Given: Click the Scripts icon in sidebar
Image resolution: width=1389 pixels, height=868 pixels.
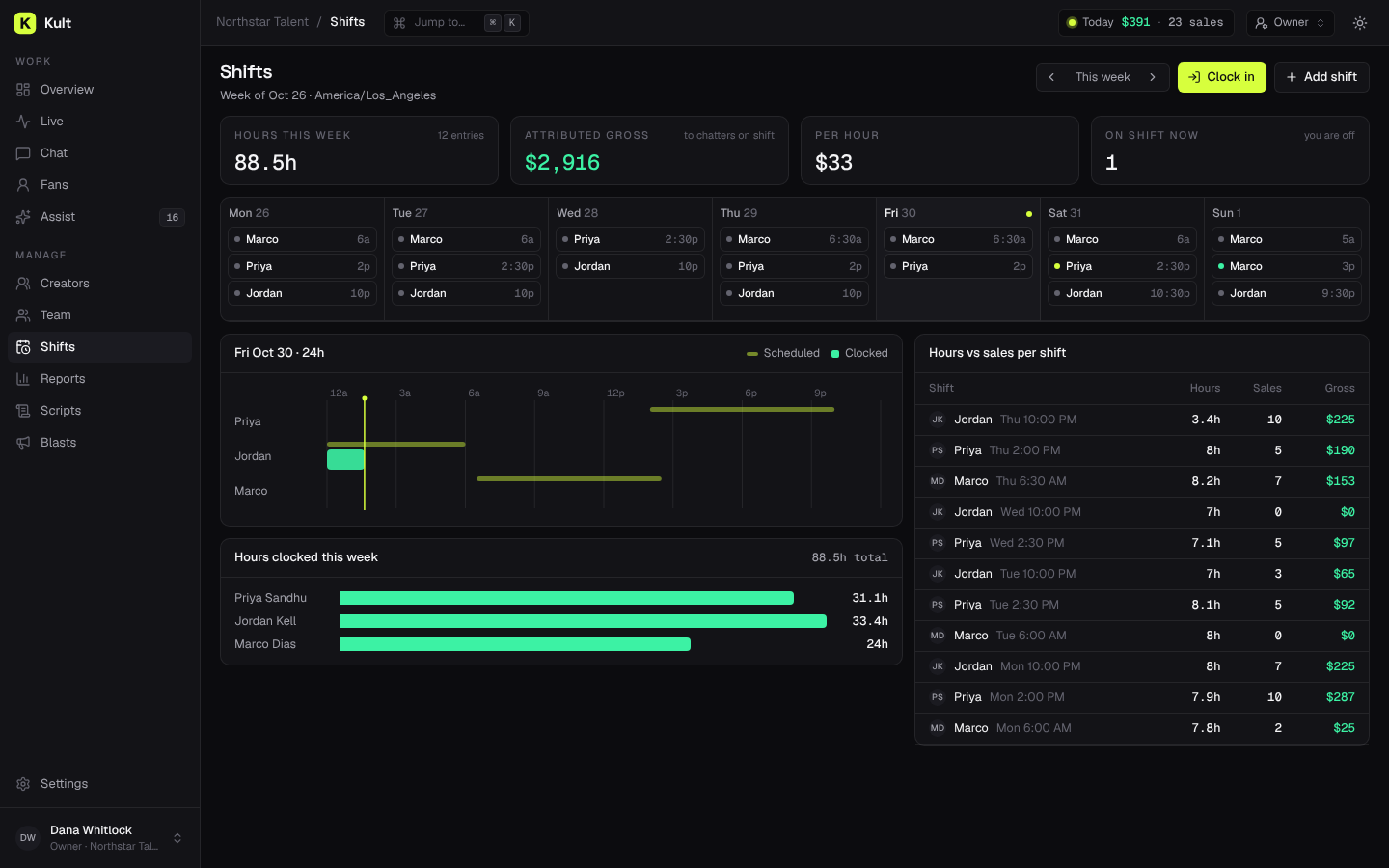Looking at the screenshot, I should 23,411.
